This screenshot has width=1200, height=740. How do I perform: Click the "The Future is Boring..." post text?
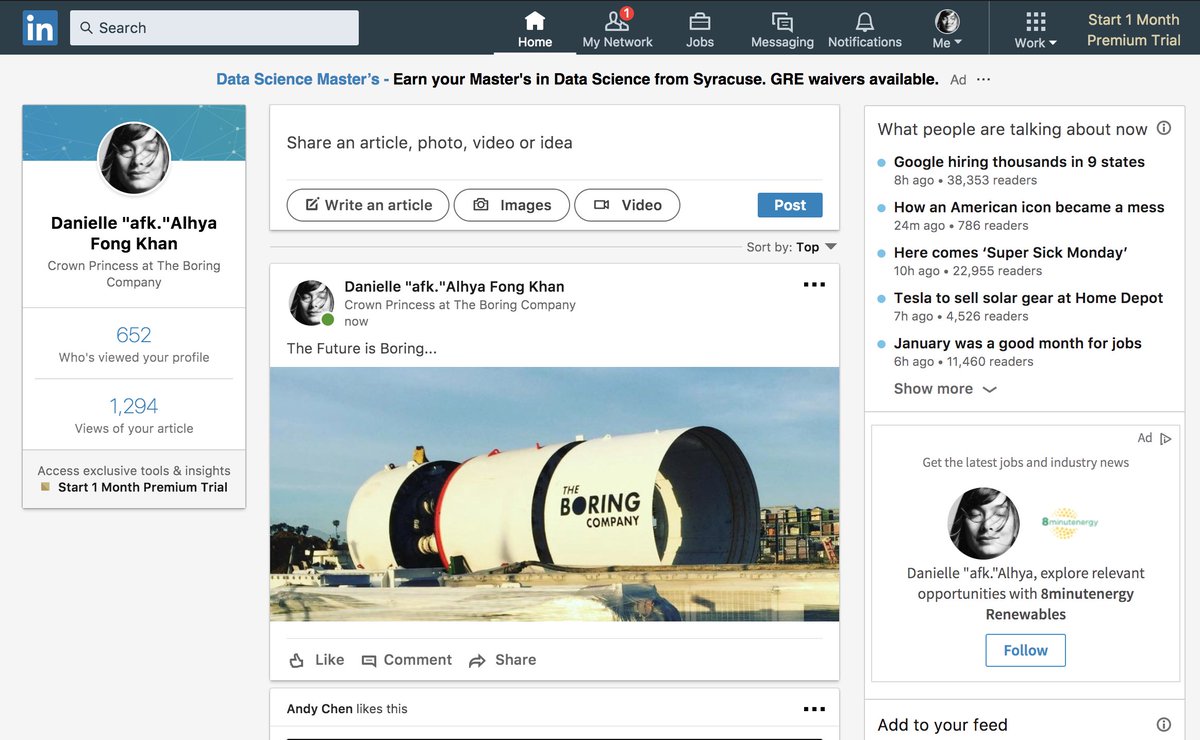click(x=361, y=349)
